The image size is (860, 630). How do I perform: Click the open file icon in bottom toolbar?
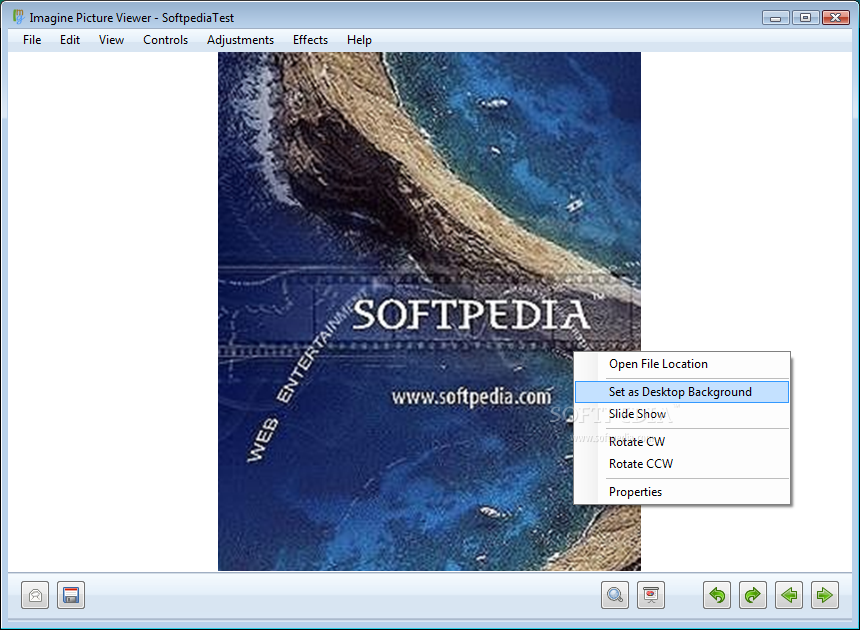point(35,595)
